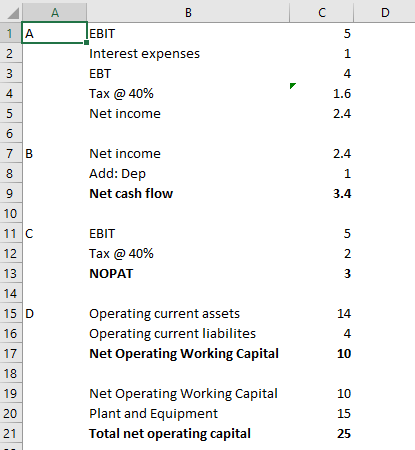This screenshot has height=450, width=415.
Task: Click the green error indicator triangle in C4
Action: [292, 85]
